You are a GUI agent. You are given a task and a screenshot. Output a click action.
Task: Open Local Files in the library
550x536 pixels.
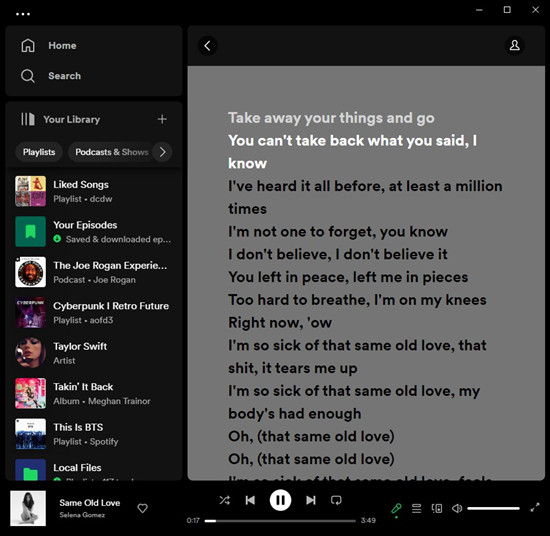click(x=94, y=469)
